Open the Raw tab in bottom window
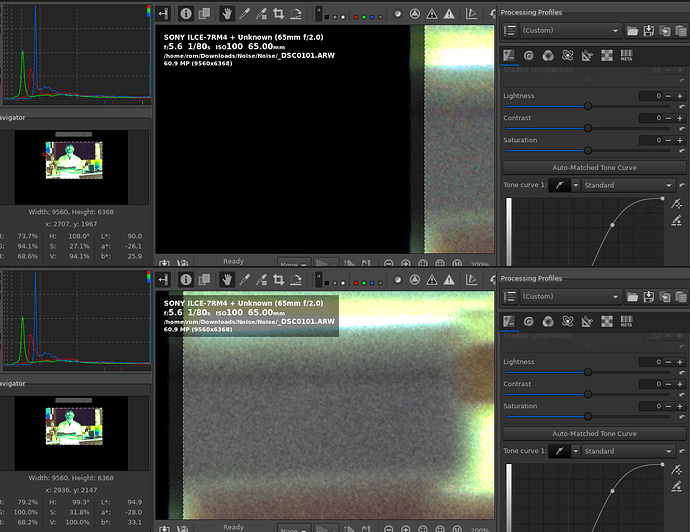Image resolution: width=690 pixels, height=532 pixels. tap(607, 321)
